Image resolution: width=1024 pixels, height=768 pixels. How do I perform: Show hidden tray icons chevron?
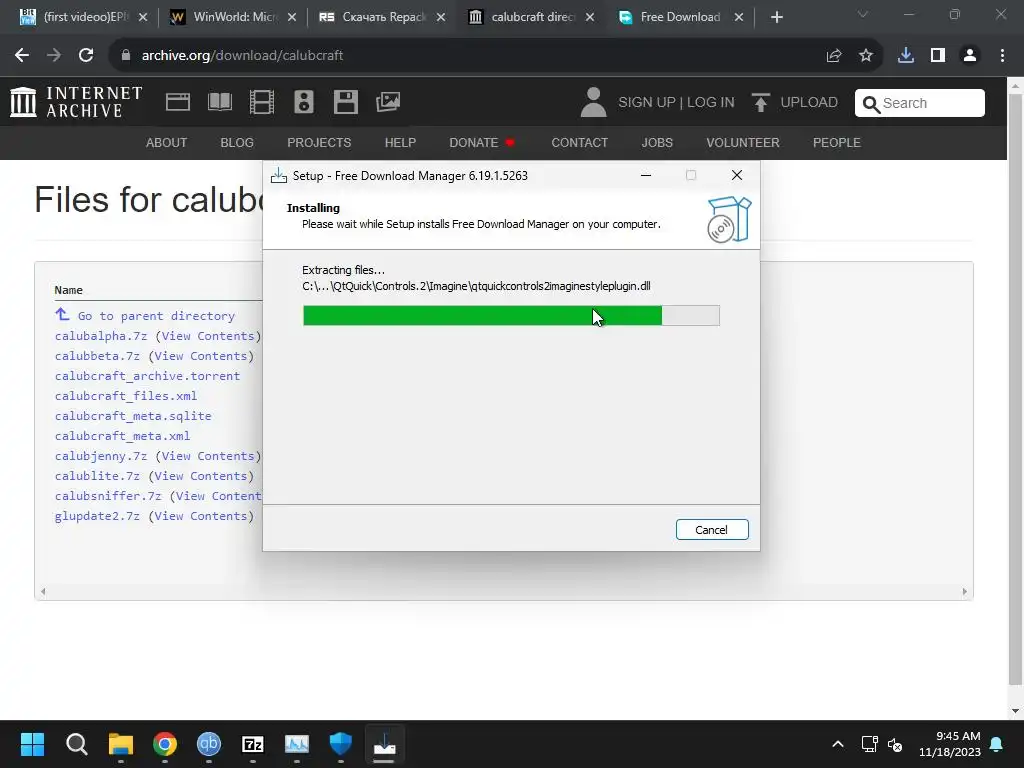[838, 744]
